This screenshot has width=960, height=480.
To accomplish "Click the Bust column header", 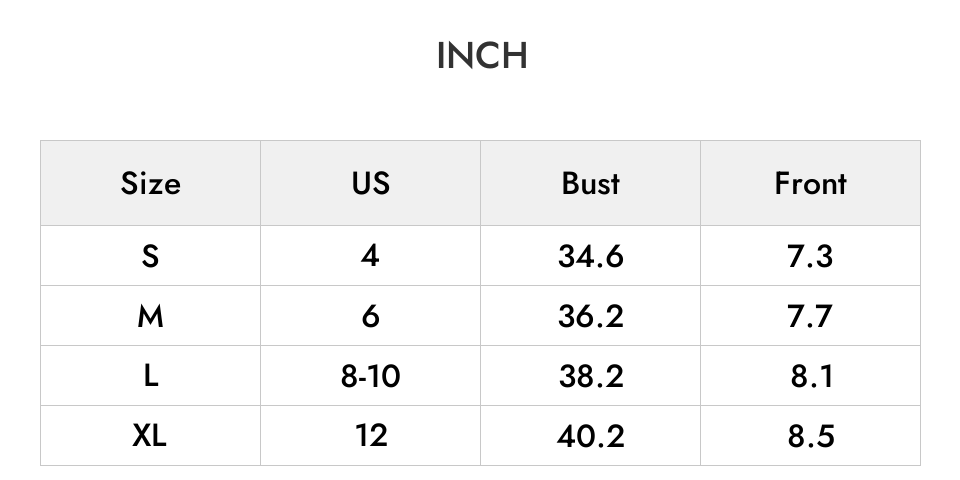I will pyautogui.click(x=590, y=183).
